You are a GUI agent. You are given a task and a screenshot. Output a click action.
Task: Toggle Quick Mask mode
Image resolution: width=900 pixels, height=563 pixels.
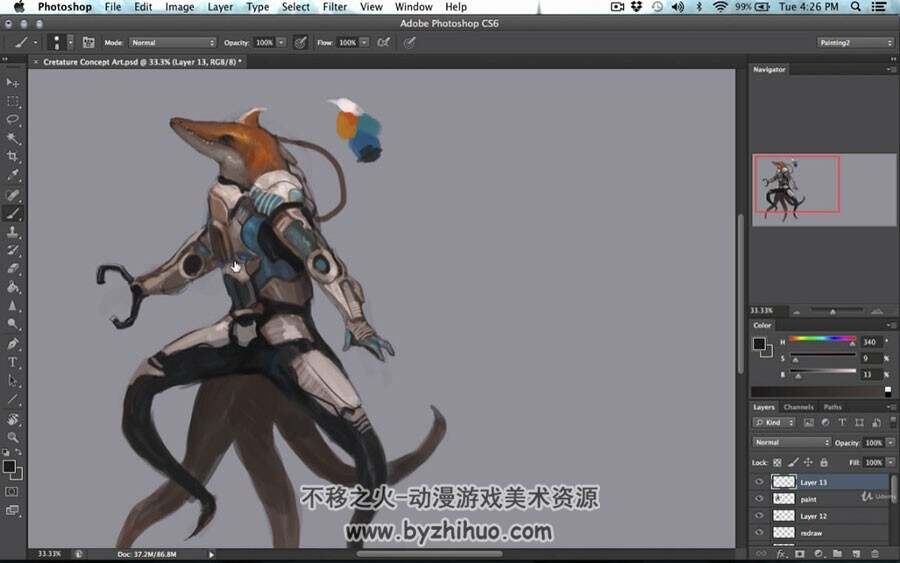[12, 492]
